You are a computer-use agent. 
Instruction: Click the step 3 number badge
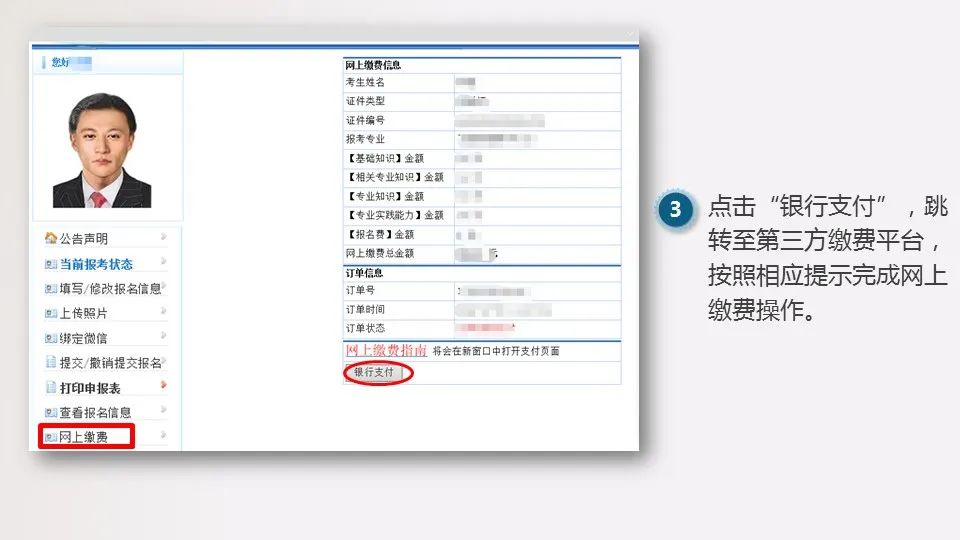[676, 211]
